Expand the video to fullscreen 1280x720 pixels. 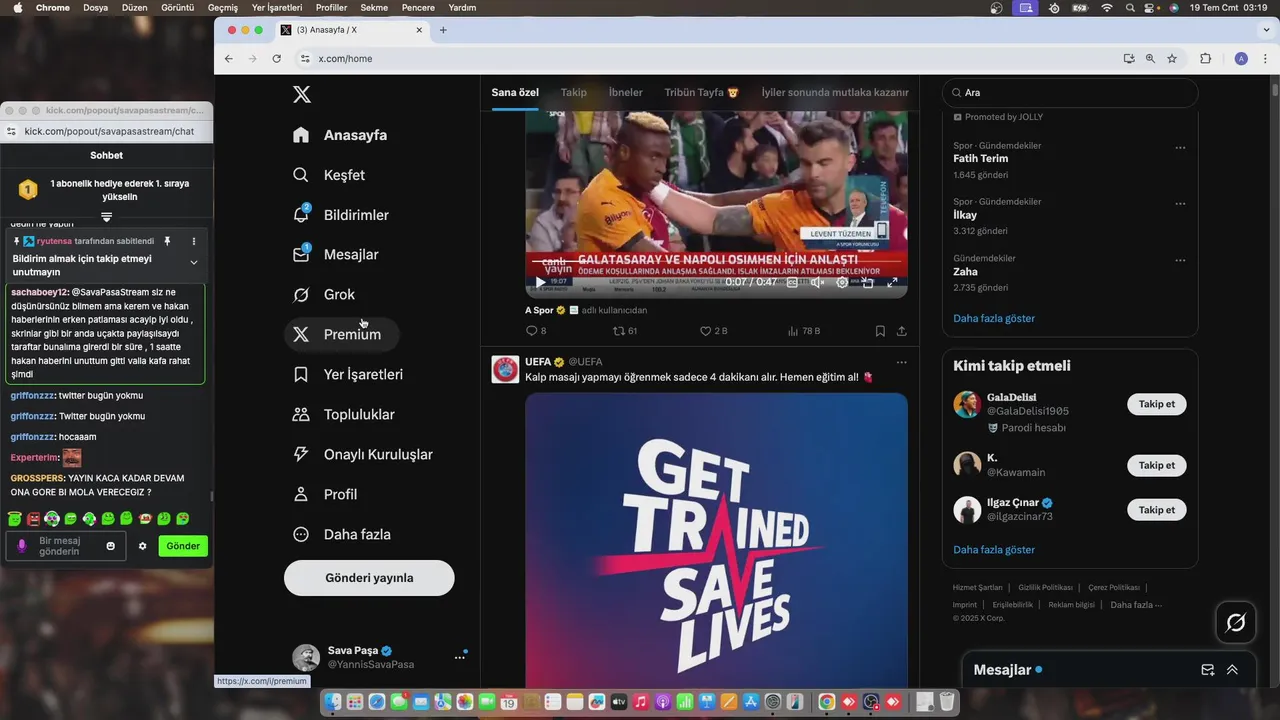(892, 283)
